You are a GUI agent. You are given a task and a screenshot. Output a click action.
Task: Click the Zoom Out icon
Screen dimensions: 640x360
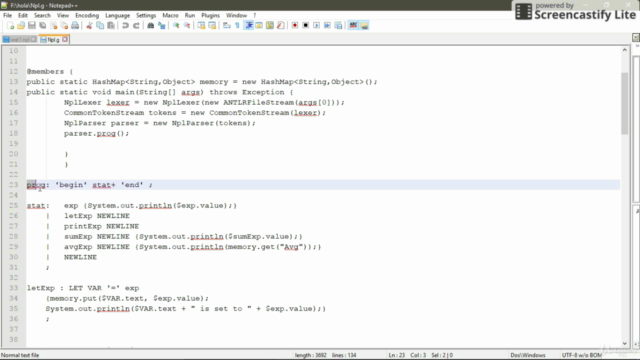point(187,26)
